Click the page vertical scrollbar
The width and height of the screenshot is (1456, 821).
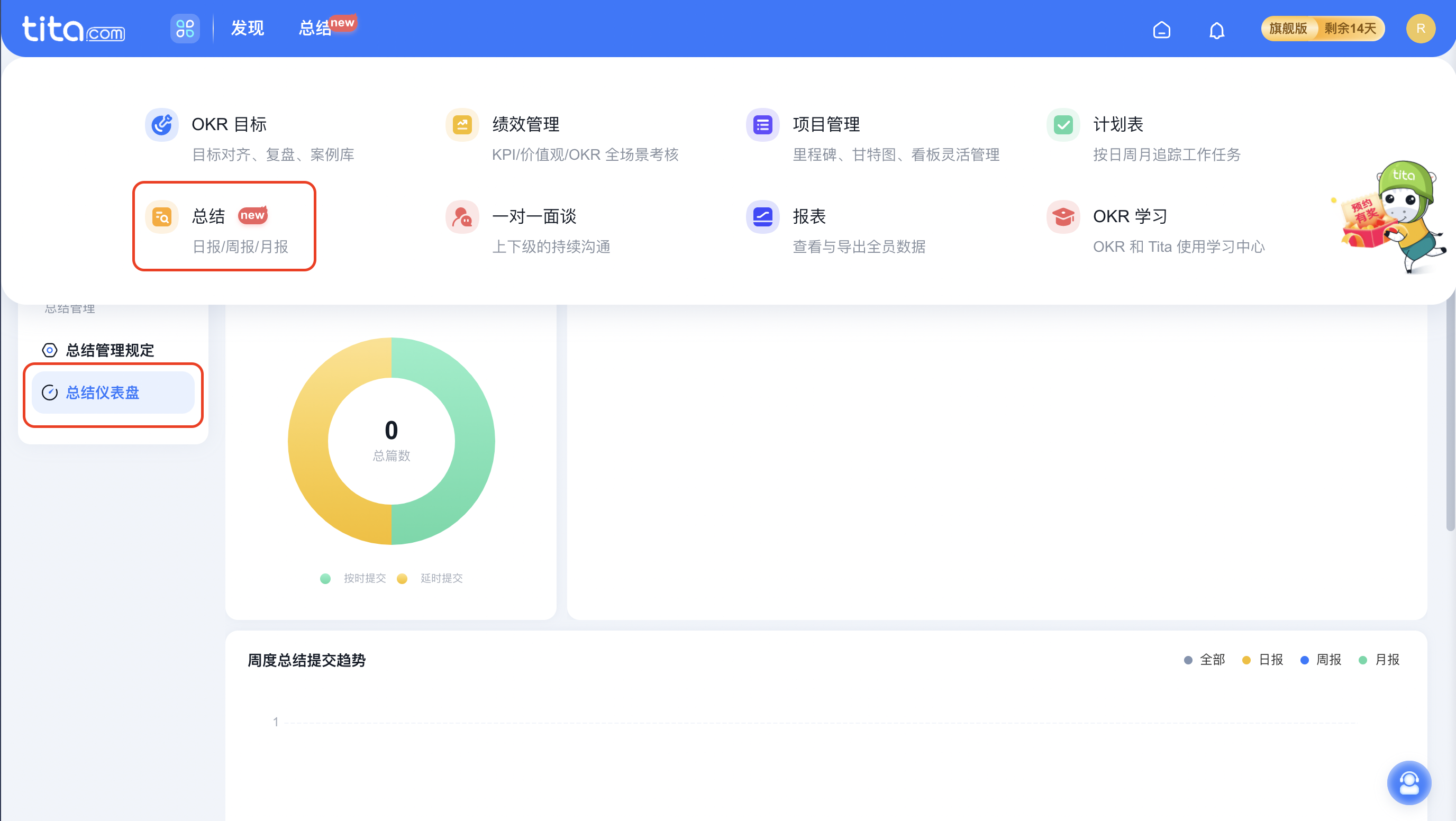click(x=1450, y=415)
